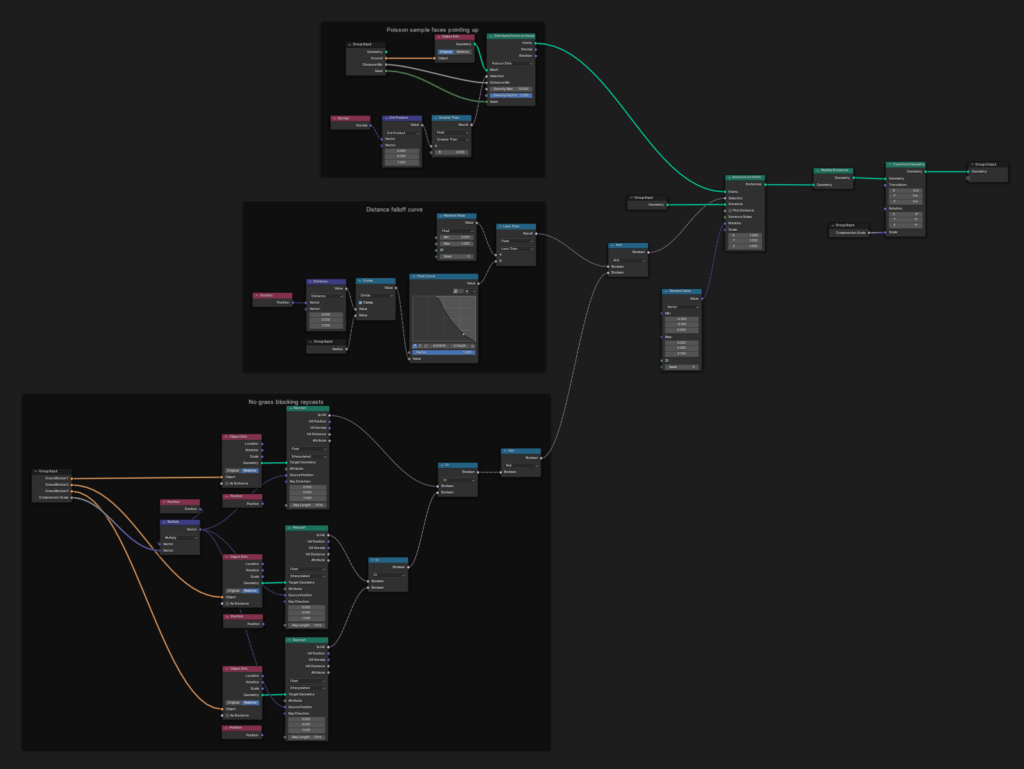This screenshot has height=769, width=1024.
Task: Edit the B value in Greater Than
Action: click(x=452, y=152)
